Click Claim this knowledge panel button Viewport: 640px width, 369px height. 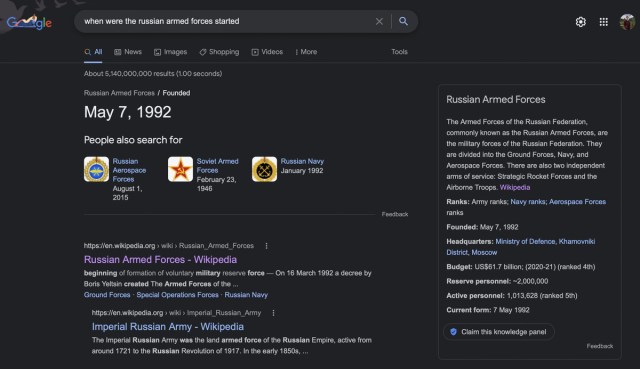(x=499, y=332)
